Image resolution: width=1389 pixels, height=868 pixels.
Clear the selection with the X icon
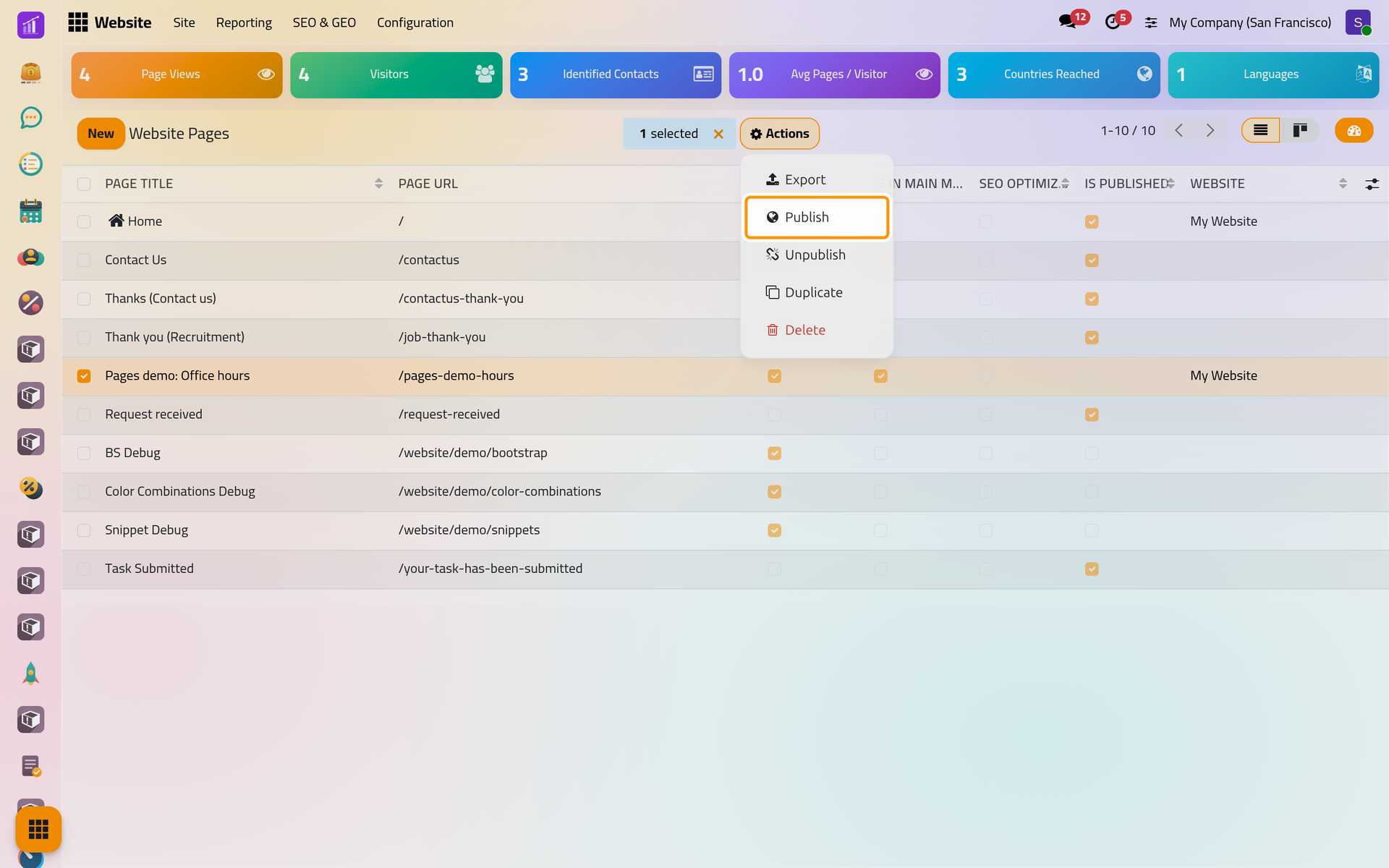718,134
